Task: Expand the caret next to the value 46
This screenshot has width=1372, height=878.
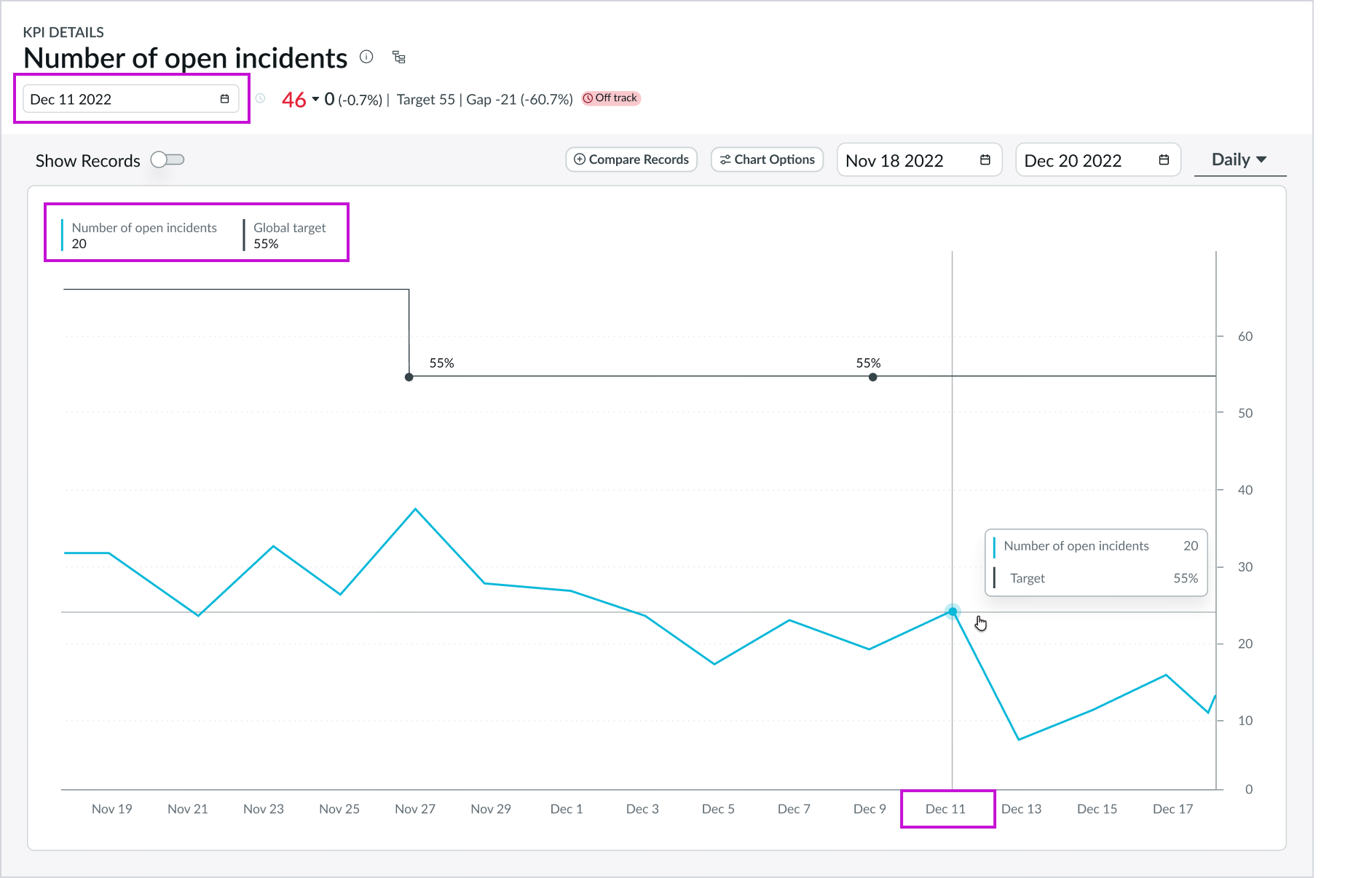Action: [x=315, y=100]
